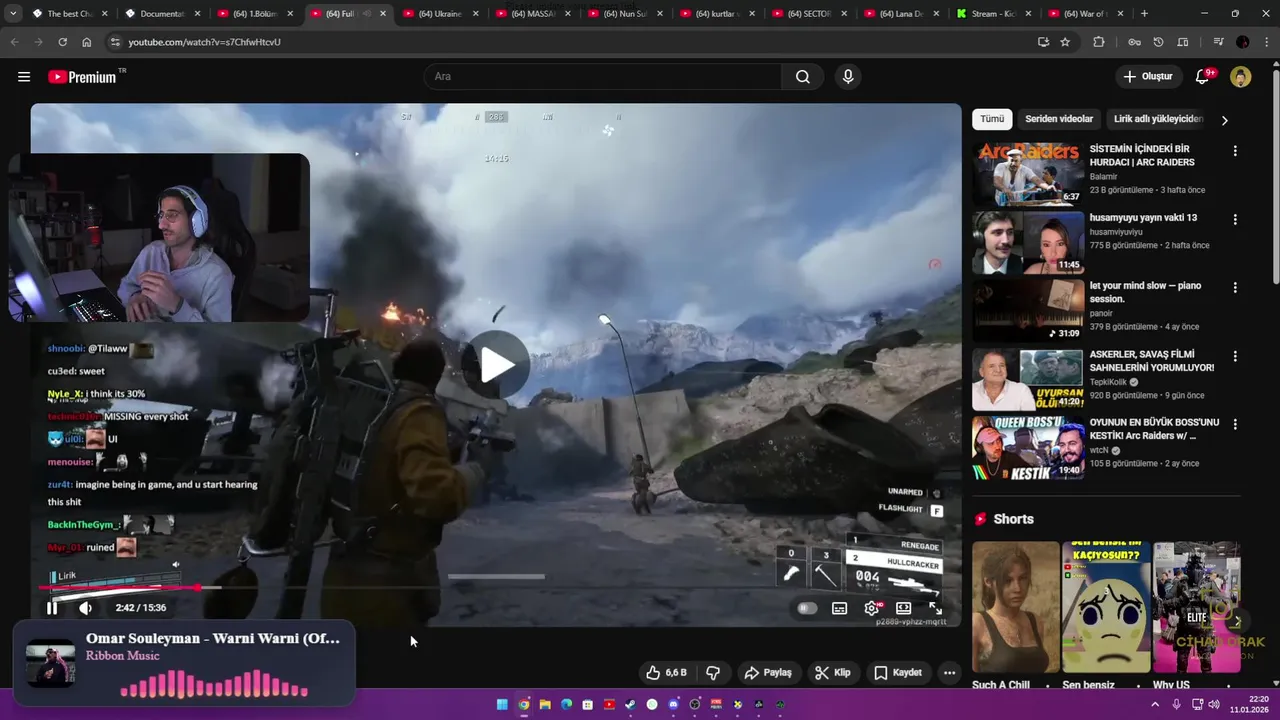
Task: Reload the page in Chrome
Action: tap(62, 42)
